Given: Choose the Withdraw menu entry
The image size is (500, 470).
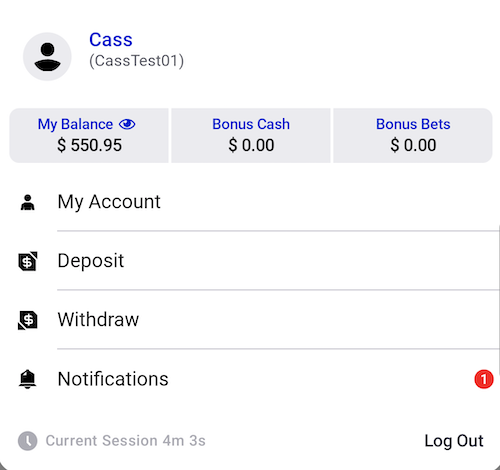Looking at the screenshot, I should point(250,320).
